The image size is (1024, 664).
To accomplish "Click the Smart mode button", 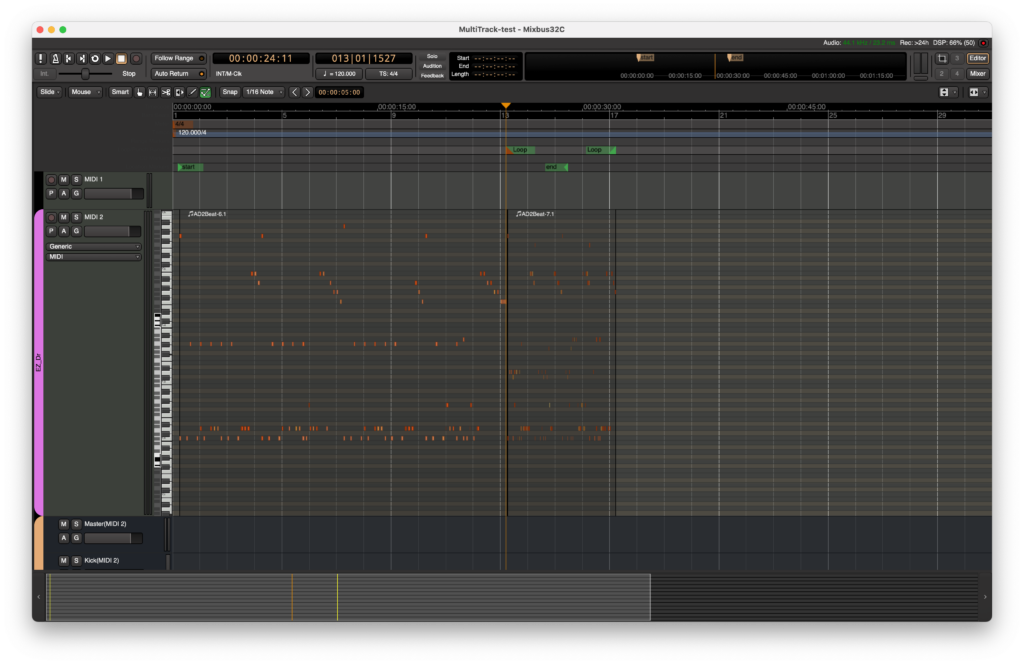I will tap(120, 92).
